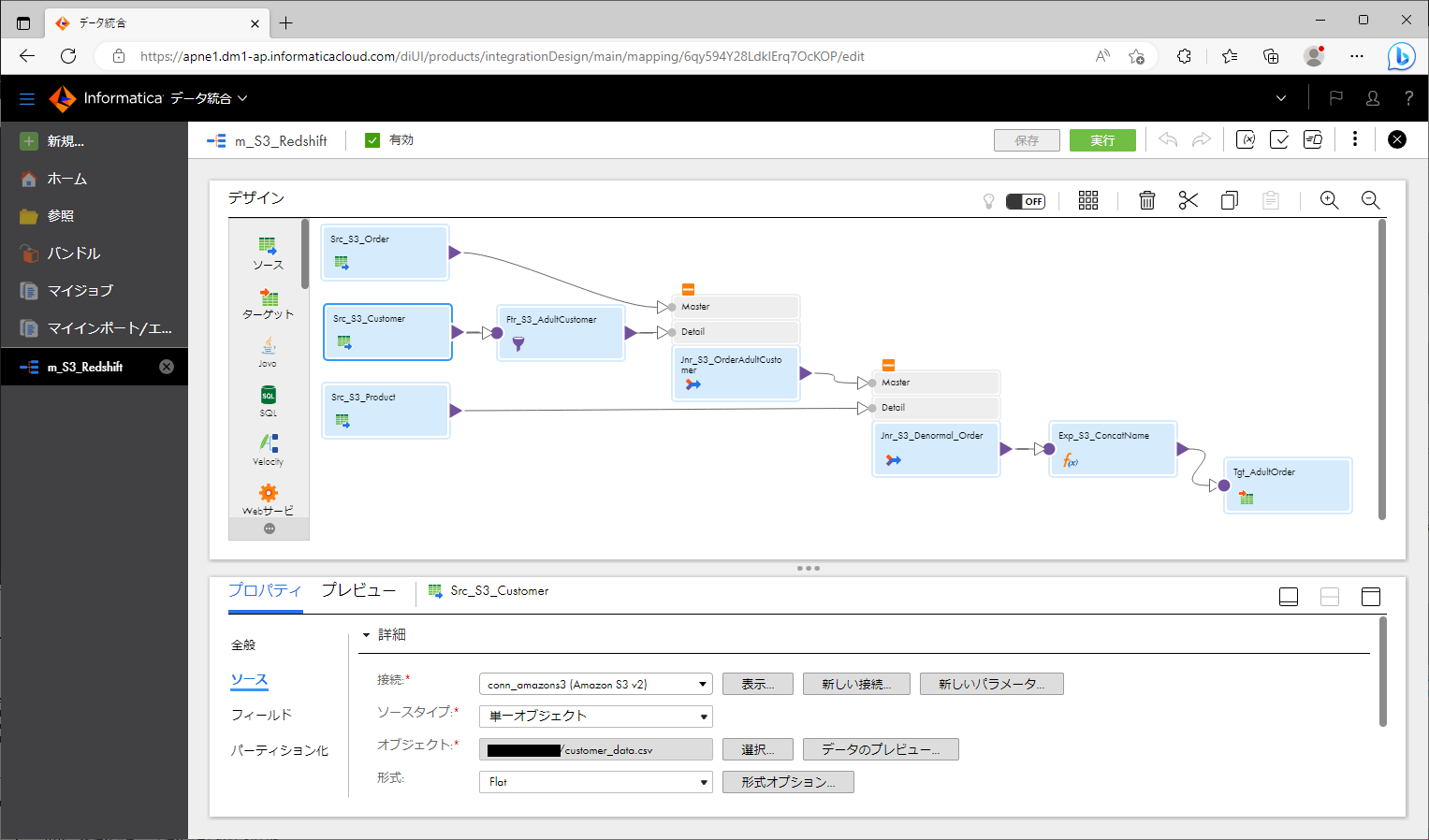Click the validation checkmark icon in header
The width and height of the screenshot is (1429, 840).
(x=1279, y=138)
